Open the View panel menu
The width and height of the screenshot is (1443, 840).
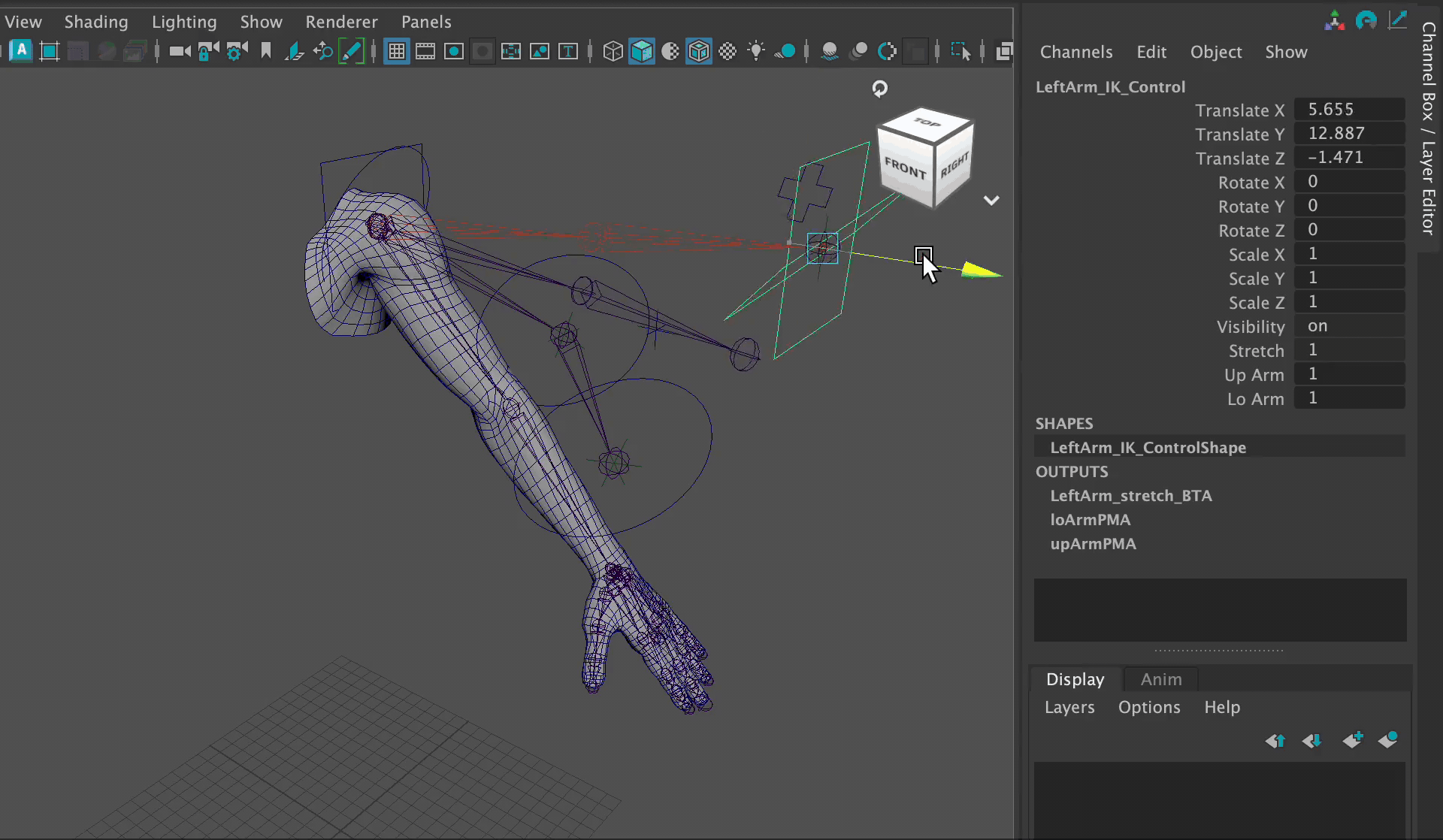[x=23, y=22]
